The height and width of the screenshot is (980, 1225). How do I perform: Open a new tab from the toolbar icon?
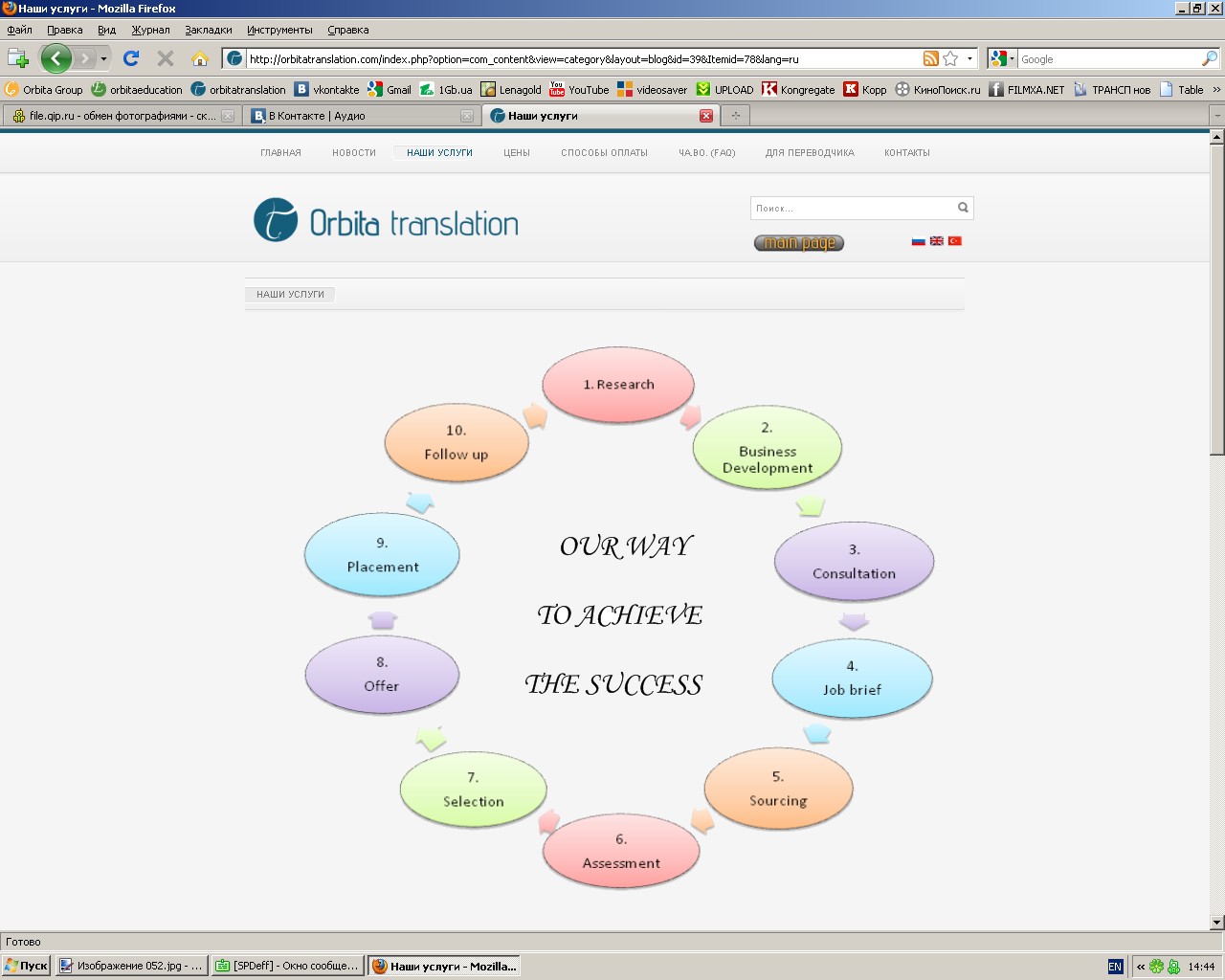(17, 58)
